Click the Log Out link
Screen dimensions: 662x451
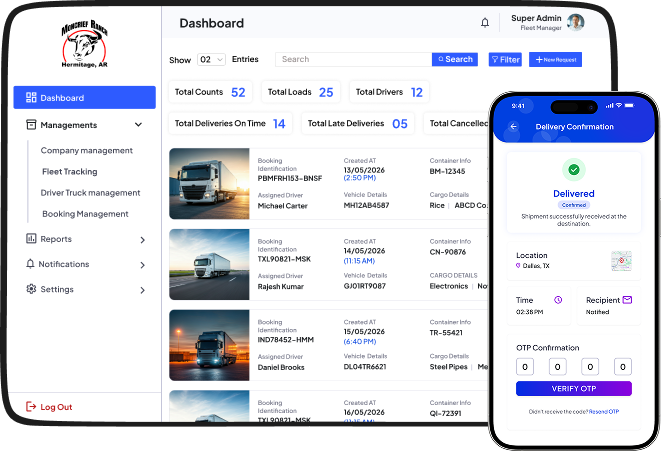56,407
